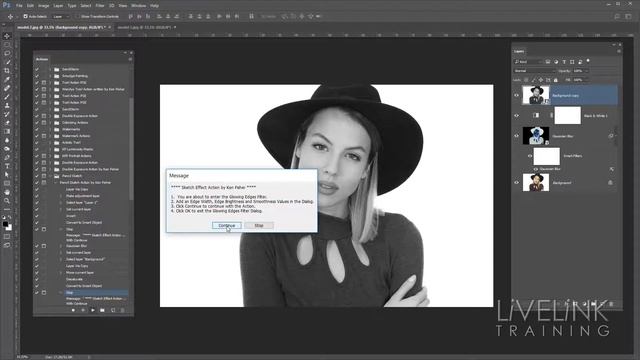Click the Stop recording icon in Actions panel
This screenshot has width=640, height=360.
tap(73, 310)
